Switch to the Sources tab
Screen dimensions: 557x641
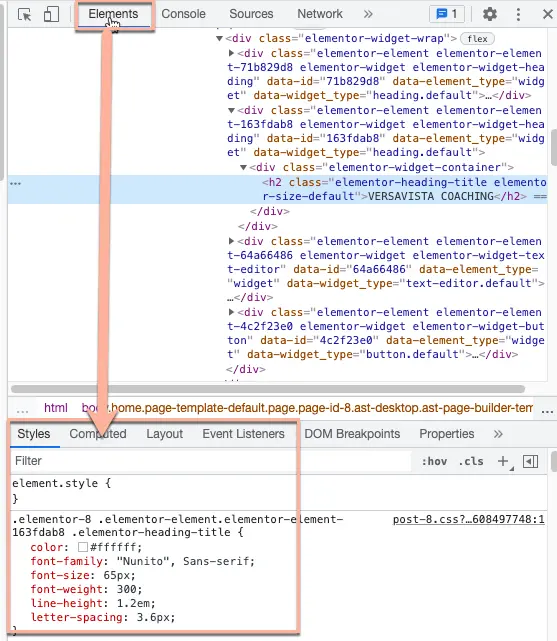coord(251,14)
